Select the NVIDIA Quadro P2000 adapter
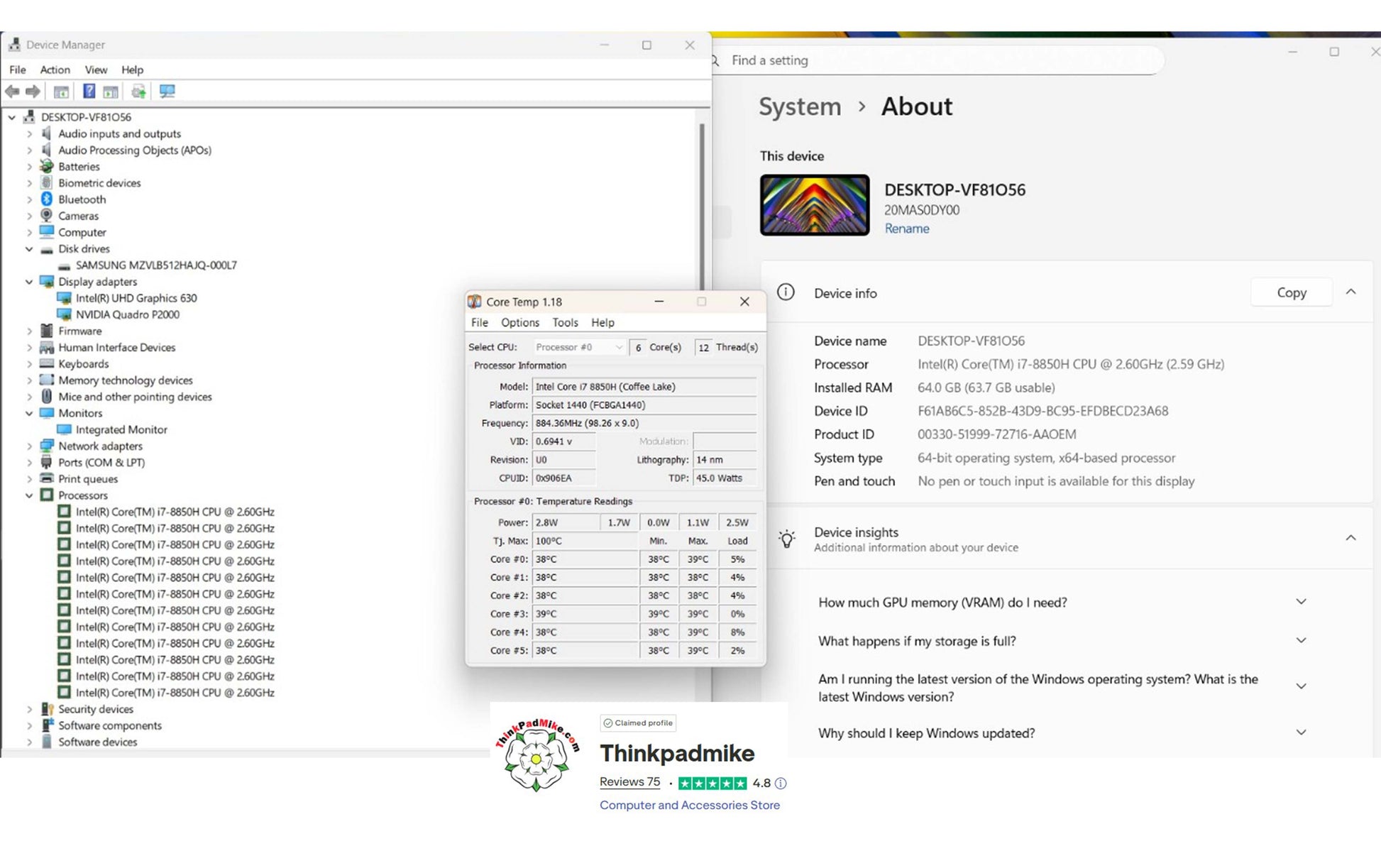This screenshot has width=1381, height=868. 127,314
